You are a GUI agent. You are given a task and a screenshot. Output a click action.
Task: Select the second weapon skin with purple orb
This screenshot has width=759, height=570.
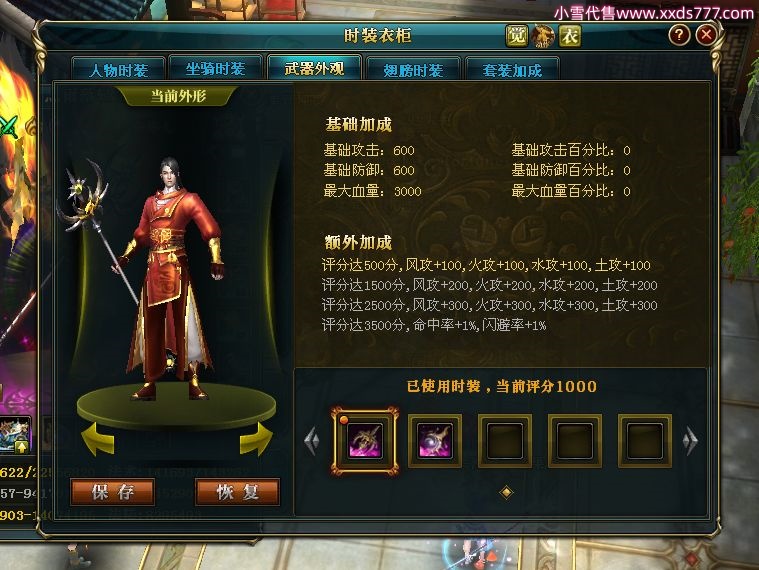435,440
